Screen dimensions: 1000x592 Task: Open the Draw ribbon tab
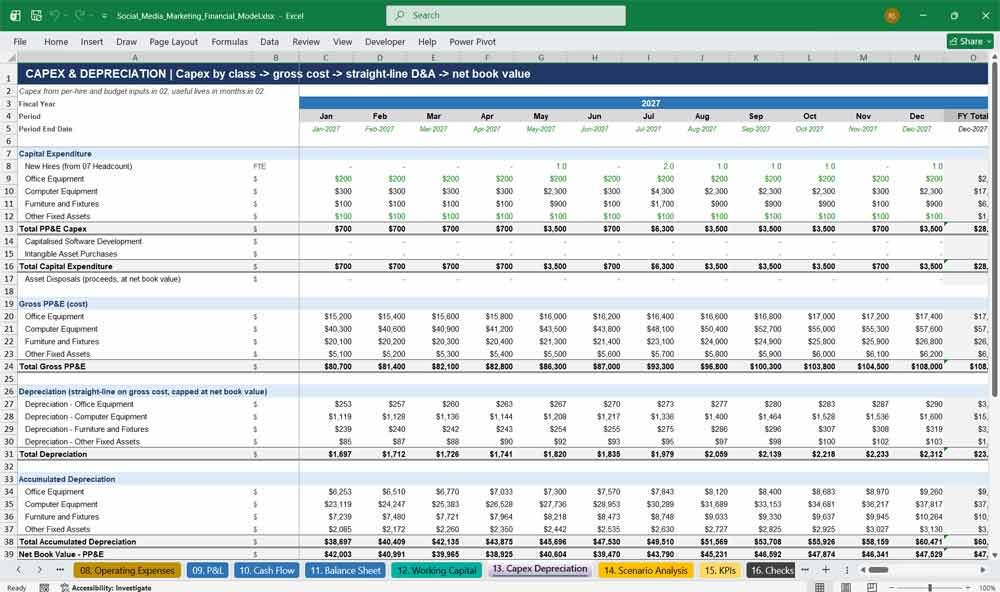pyautogui.click(x=126, y=41)
